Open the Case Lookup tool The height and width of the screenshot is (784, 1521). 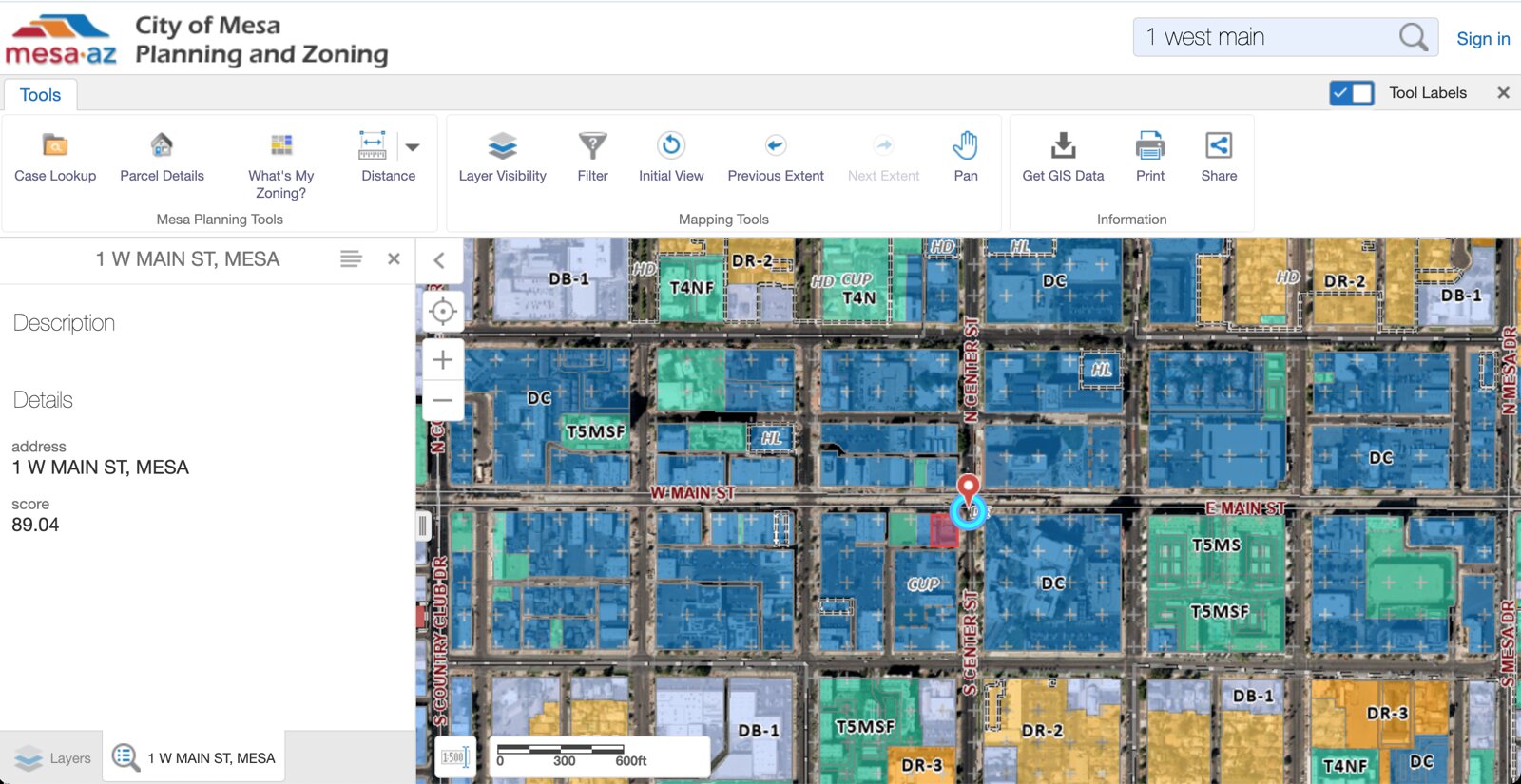pyautogui.click(x=55, y=158)
